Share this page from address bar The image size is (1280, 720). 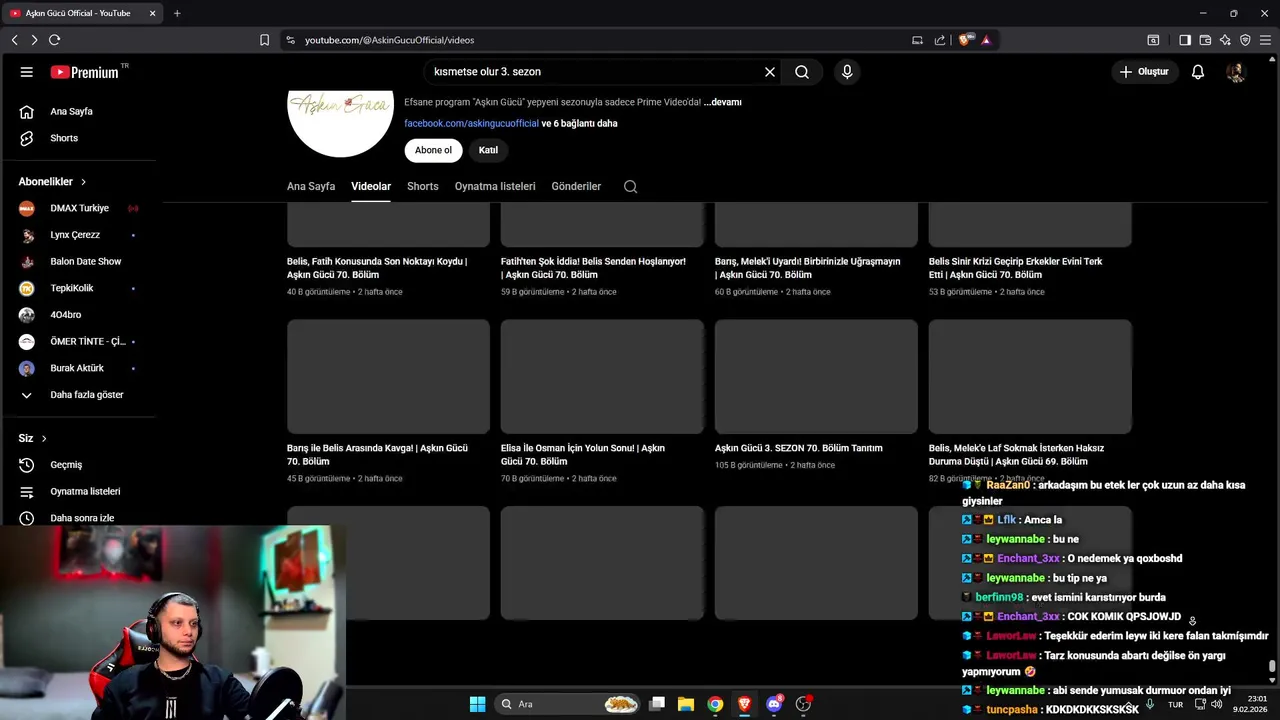point(940,40)
